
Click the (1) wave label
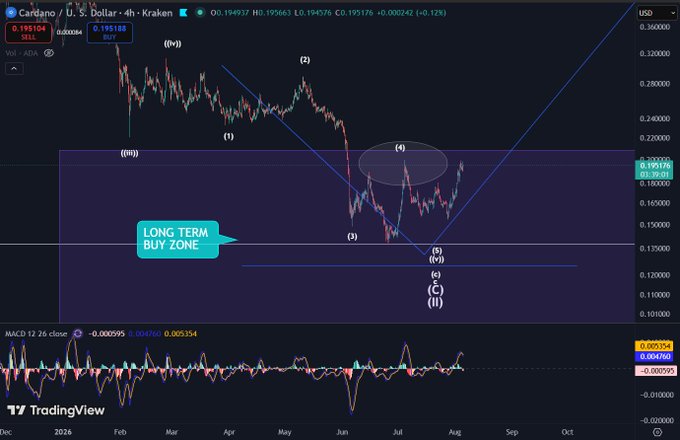coord(229,136)
